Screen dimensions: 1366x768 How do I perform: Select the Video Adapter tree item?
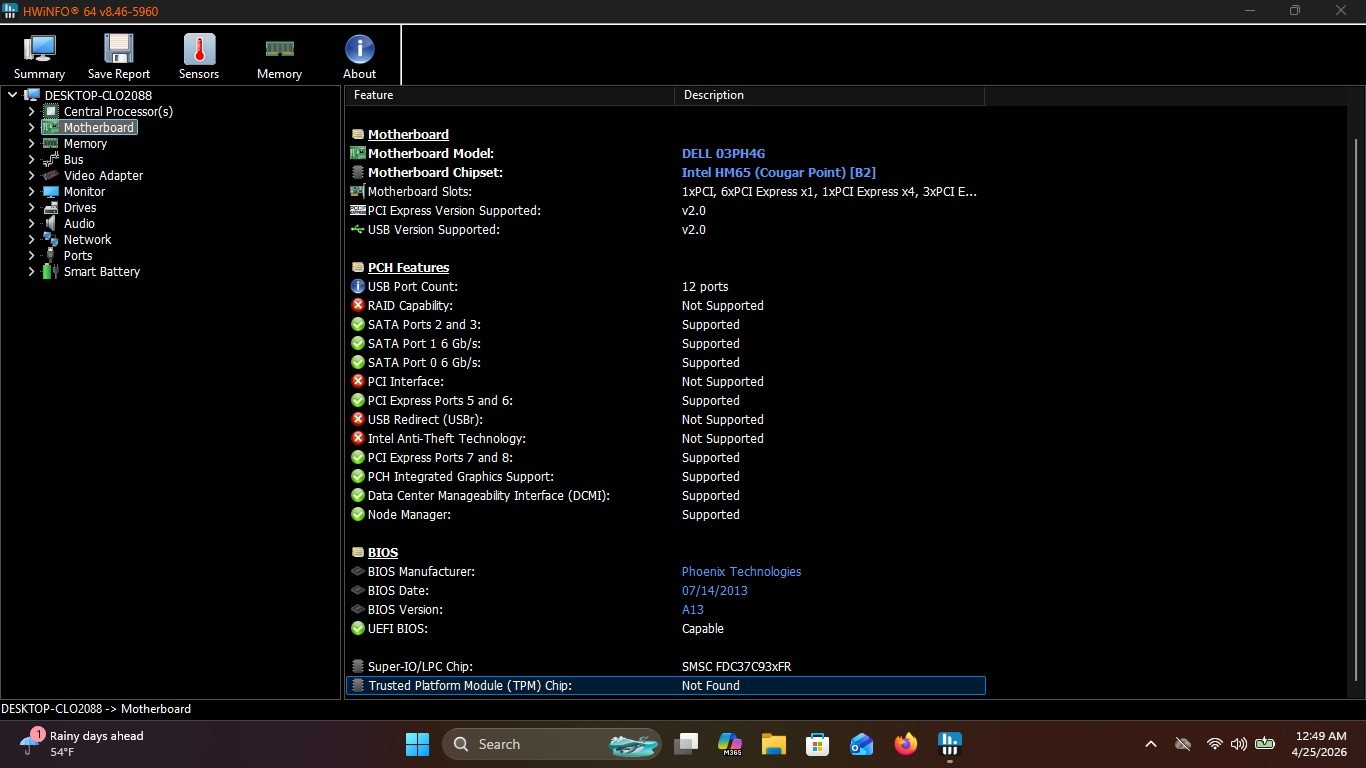pos(103,175)
